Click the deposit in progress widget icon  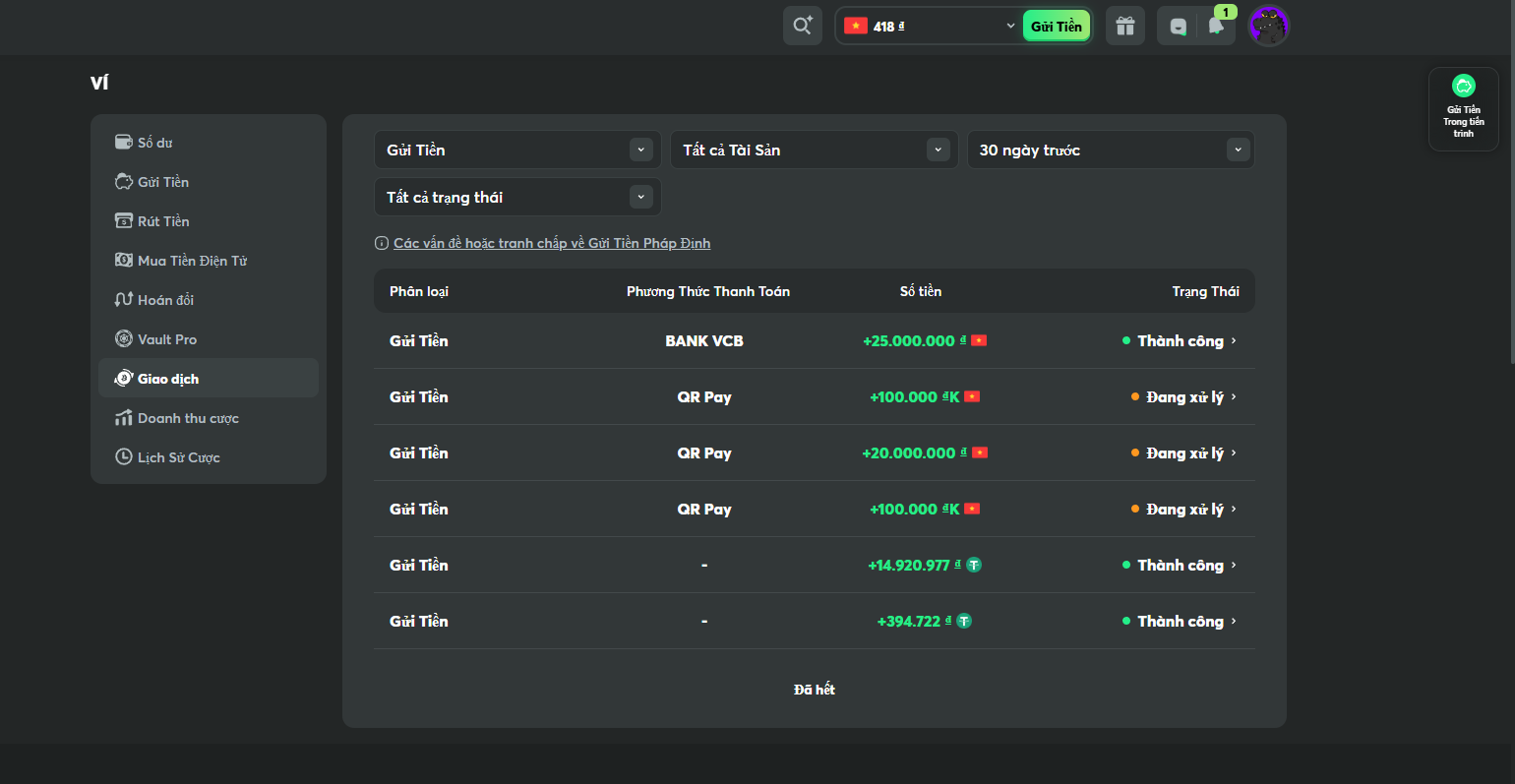[x=1463, y=87]
